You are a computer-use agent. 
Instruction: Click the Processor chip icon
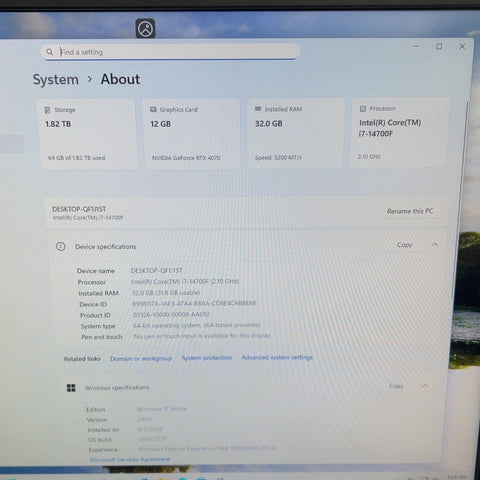[363, 108]
